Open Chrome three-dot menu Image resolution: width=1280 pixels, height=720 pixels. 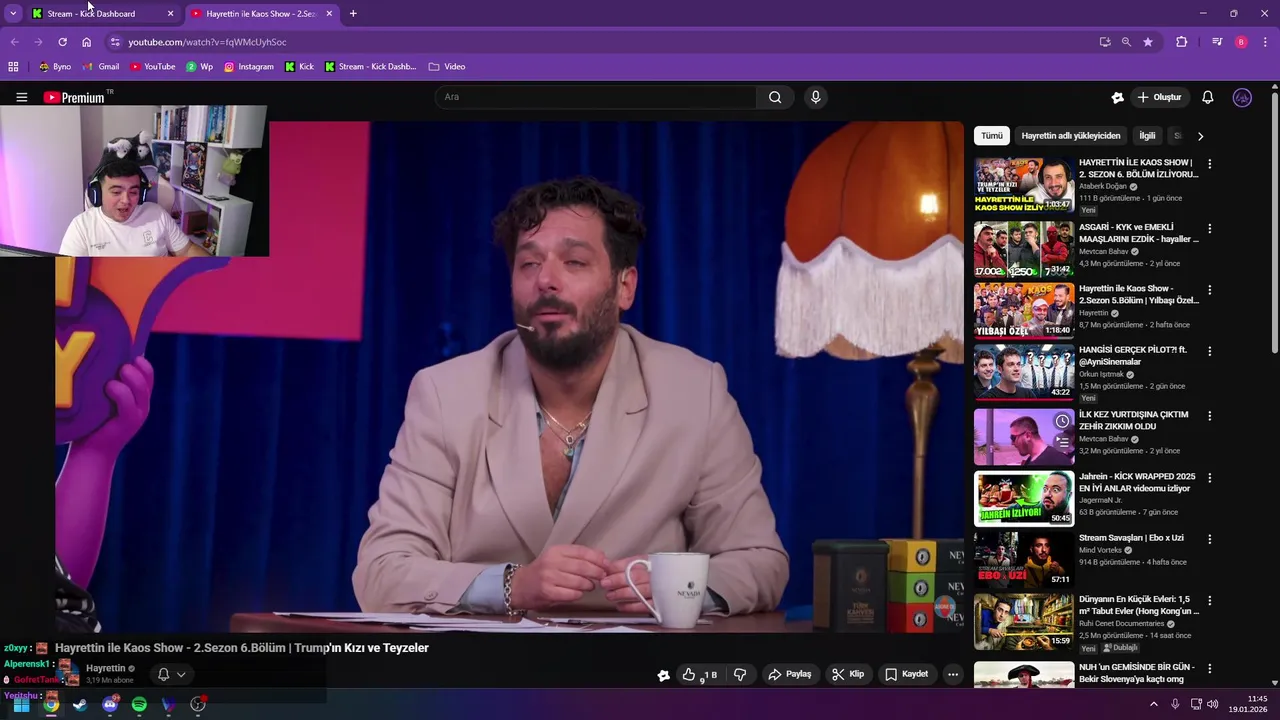[1265, 42]
